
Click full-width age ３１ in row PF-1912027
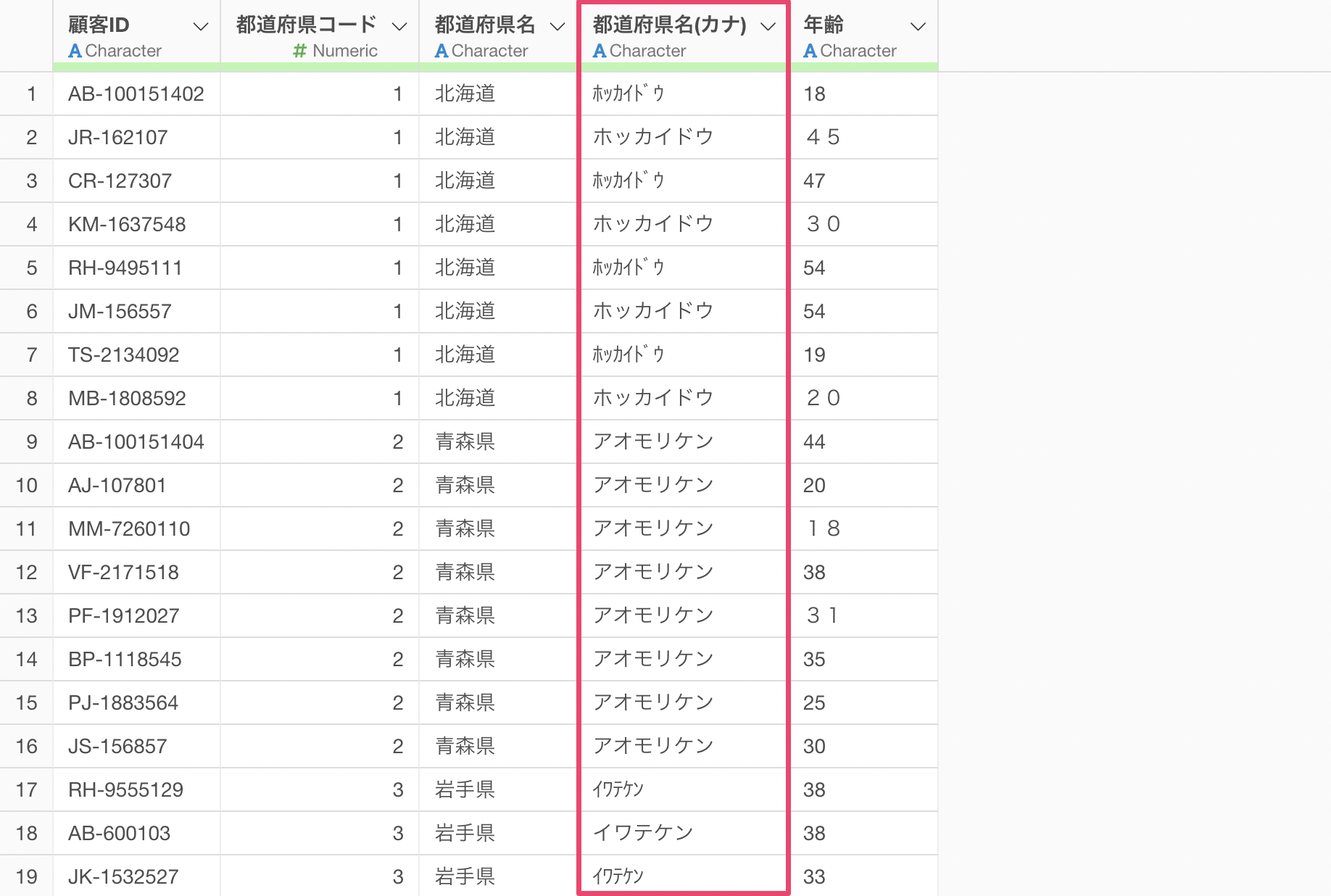[824, 615]
